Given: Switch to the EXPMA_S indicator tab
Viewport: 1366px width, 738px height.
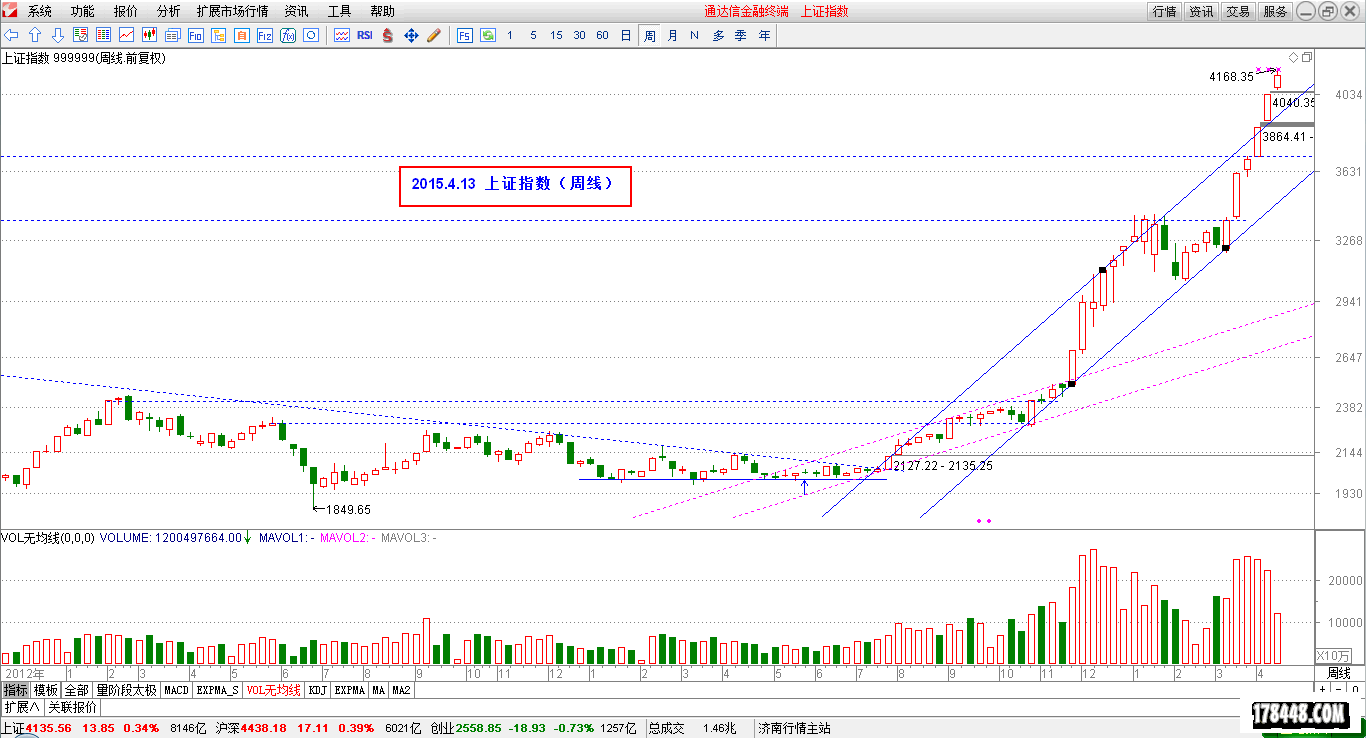Looking at the screenshot, I should (x=217, y=690).
